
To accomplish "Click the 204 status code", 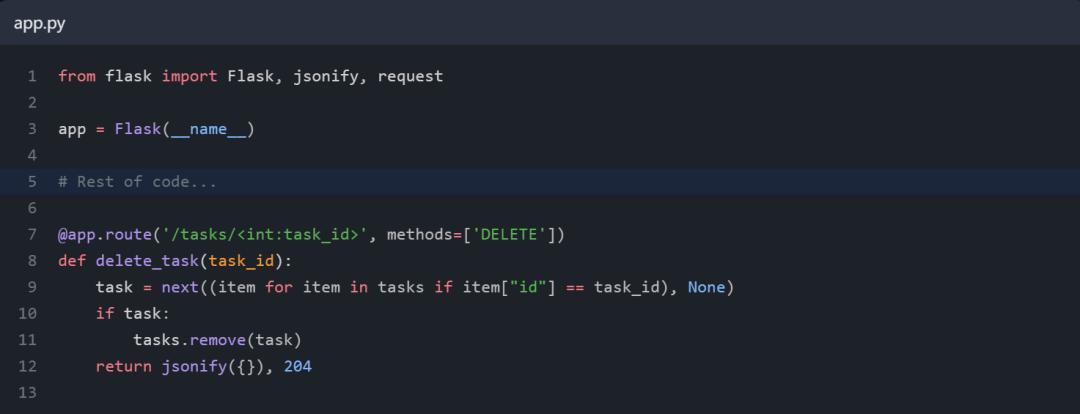I will pyautogui.click(x=298, y=367).
